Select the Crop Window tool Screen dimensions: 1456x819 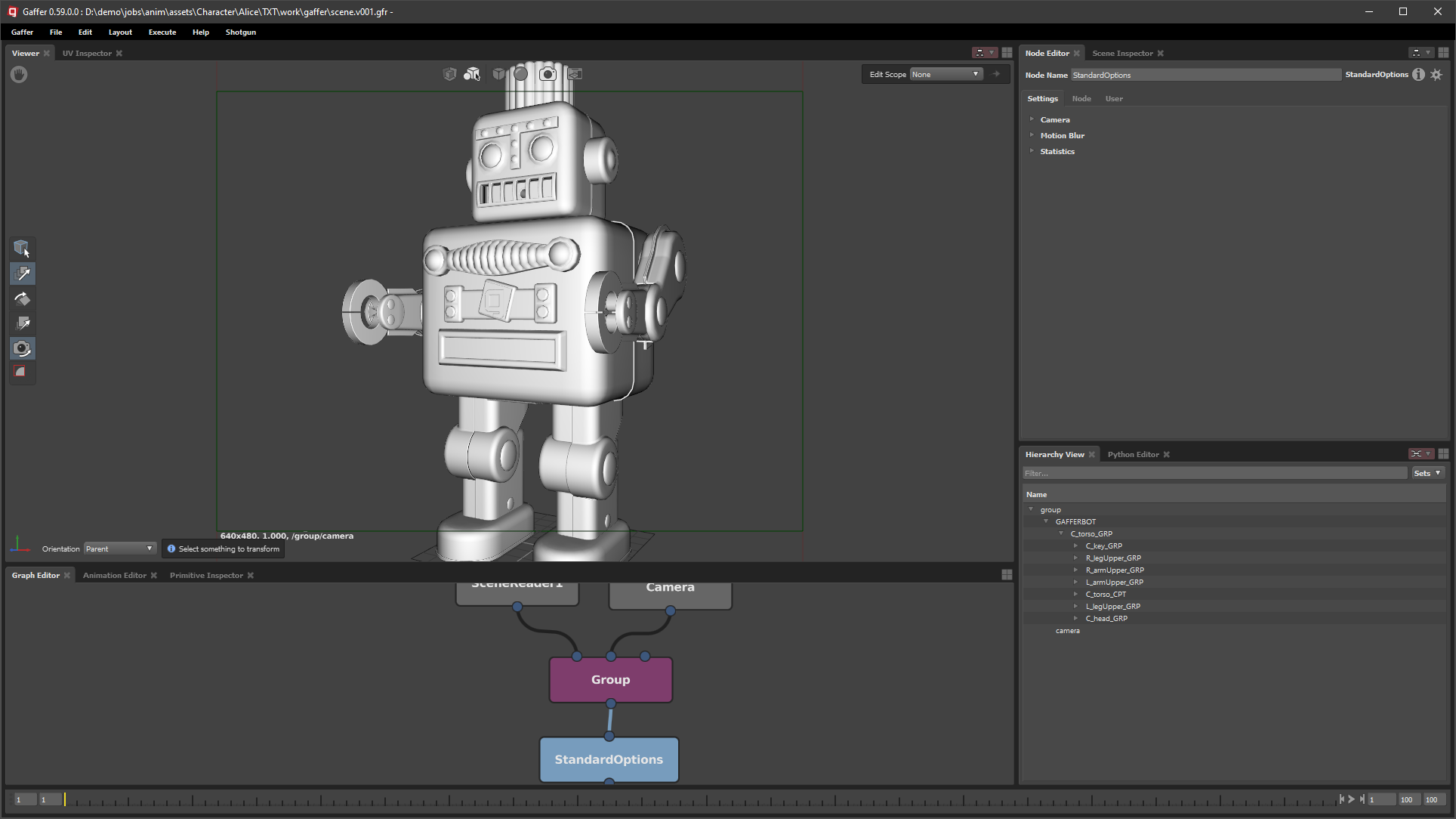point(22,372)
